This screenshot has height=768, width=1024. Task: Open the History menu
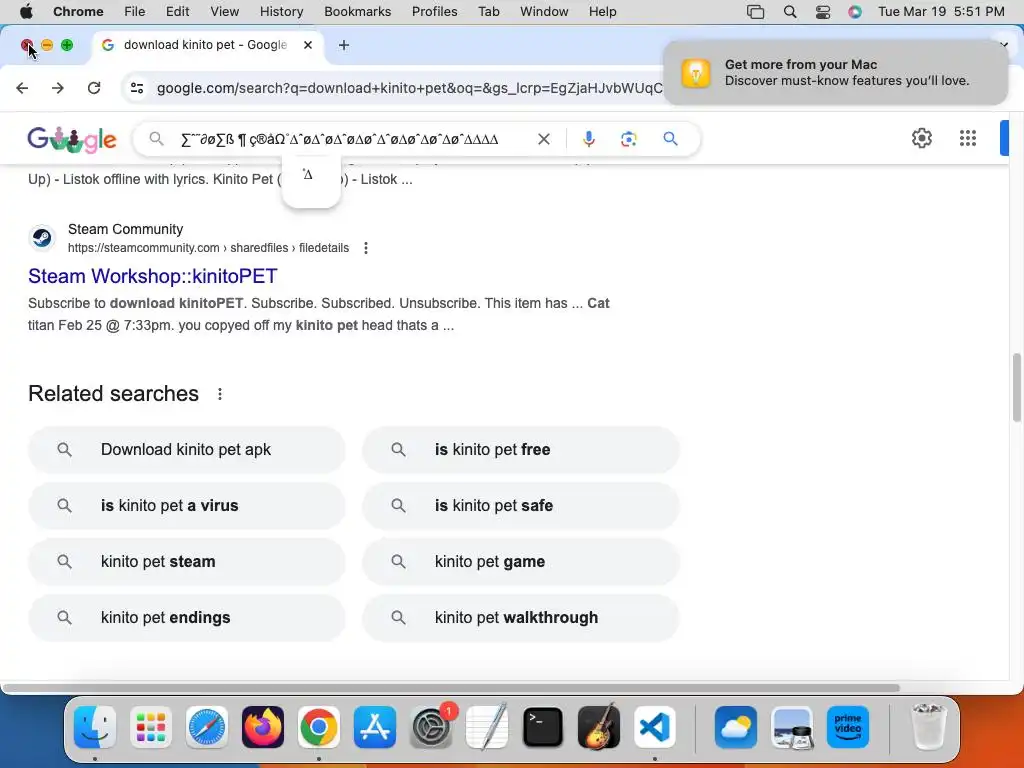(x=281, y=12)
